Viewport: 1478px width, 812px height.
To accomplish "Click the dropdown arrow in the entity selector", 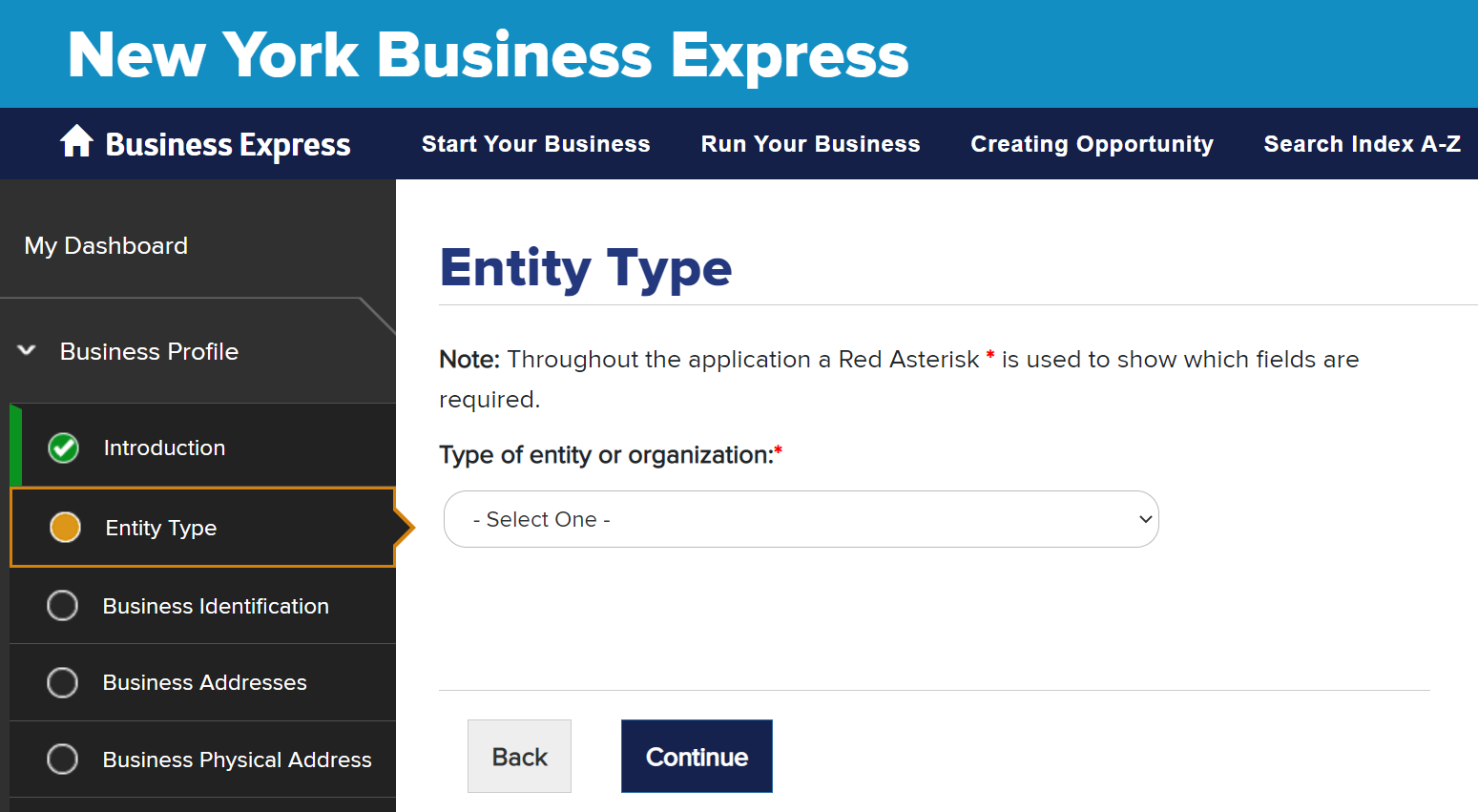I will tap(1146, 519).
